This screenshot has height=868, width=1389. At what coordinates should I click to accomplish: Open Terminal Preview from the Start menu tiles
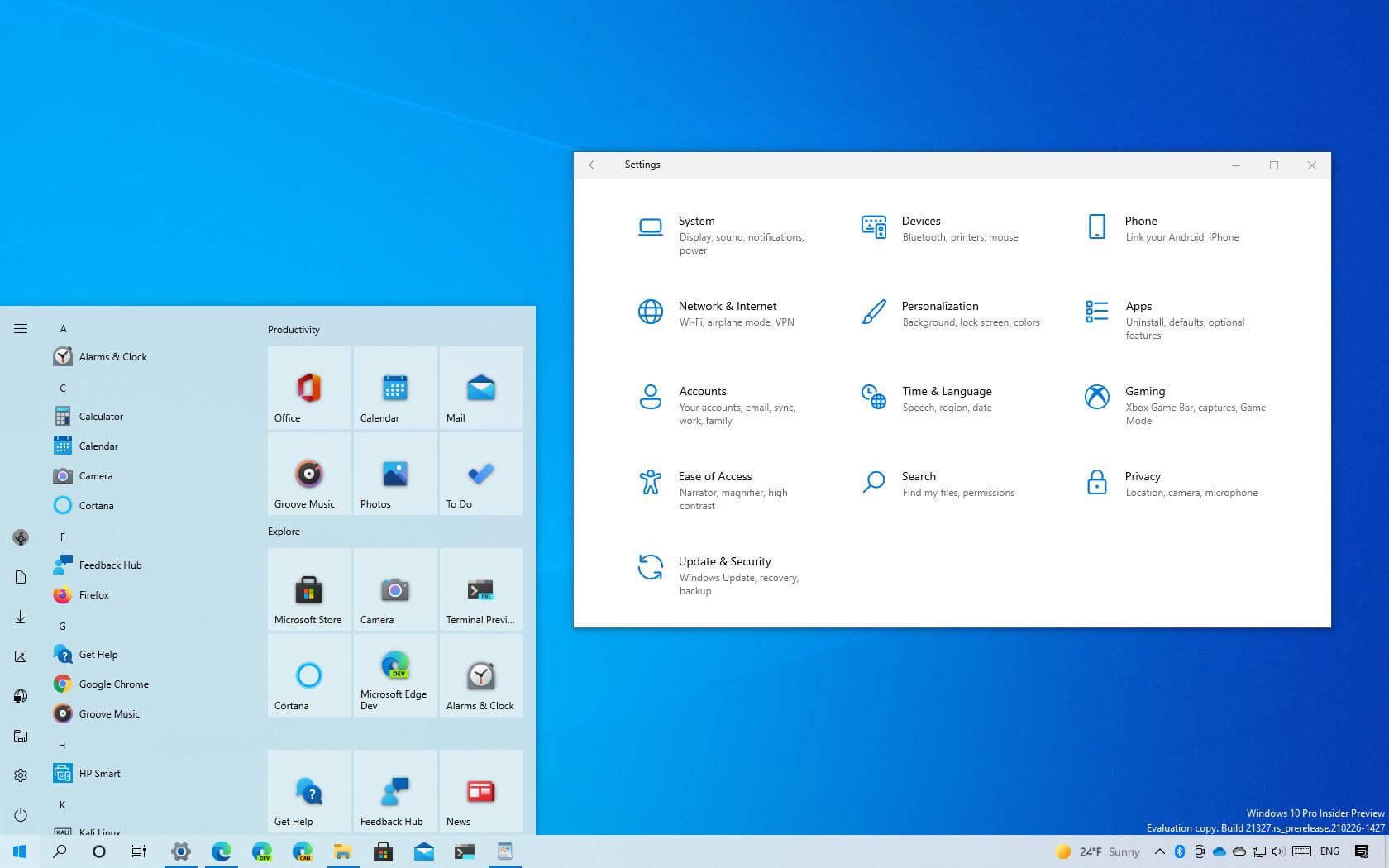click(480, 589)
